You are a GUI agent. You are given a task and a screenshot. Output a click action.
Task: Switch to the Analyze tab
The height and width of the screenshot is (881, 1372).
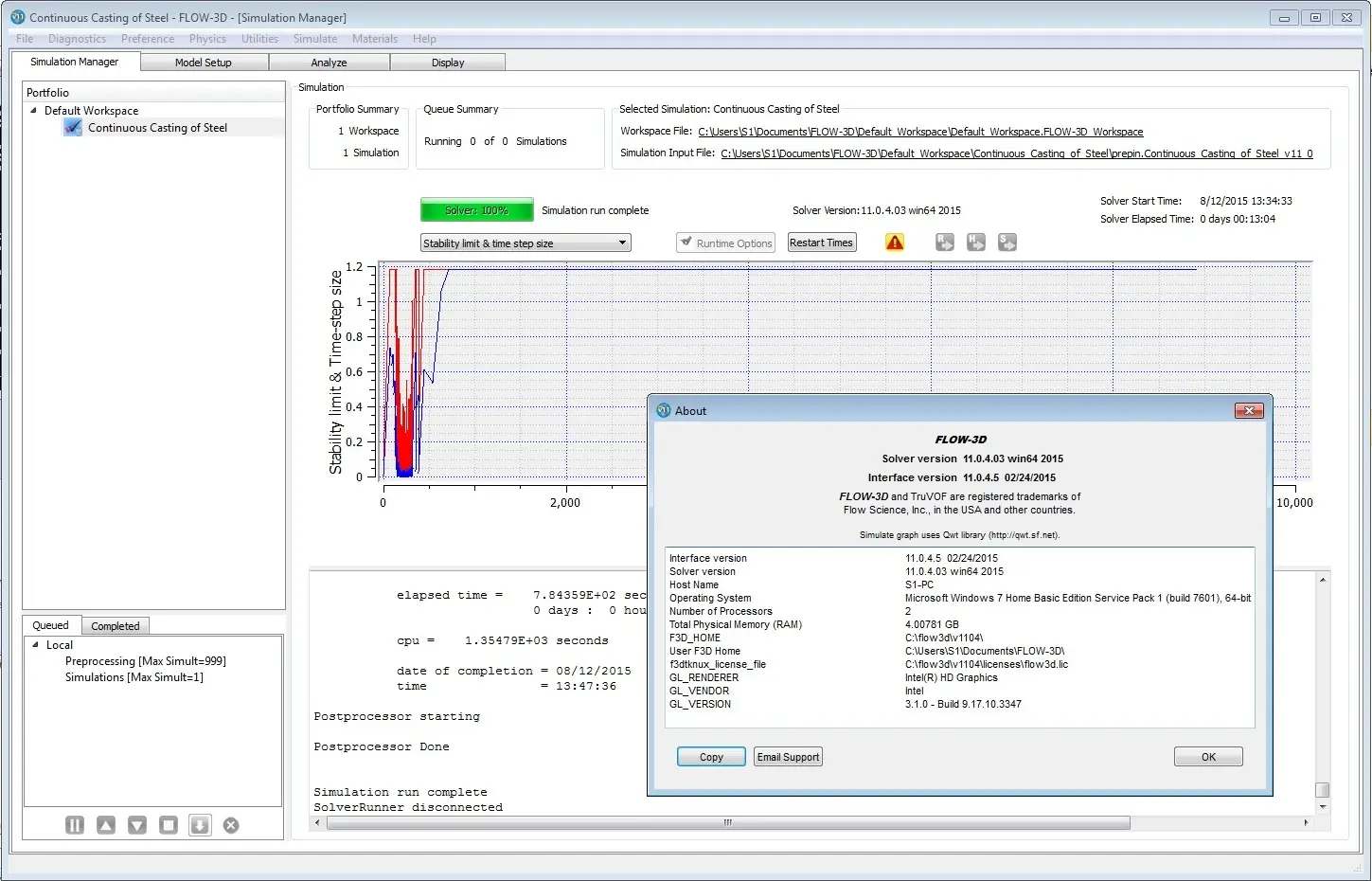click(330, 63)
